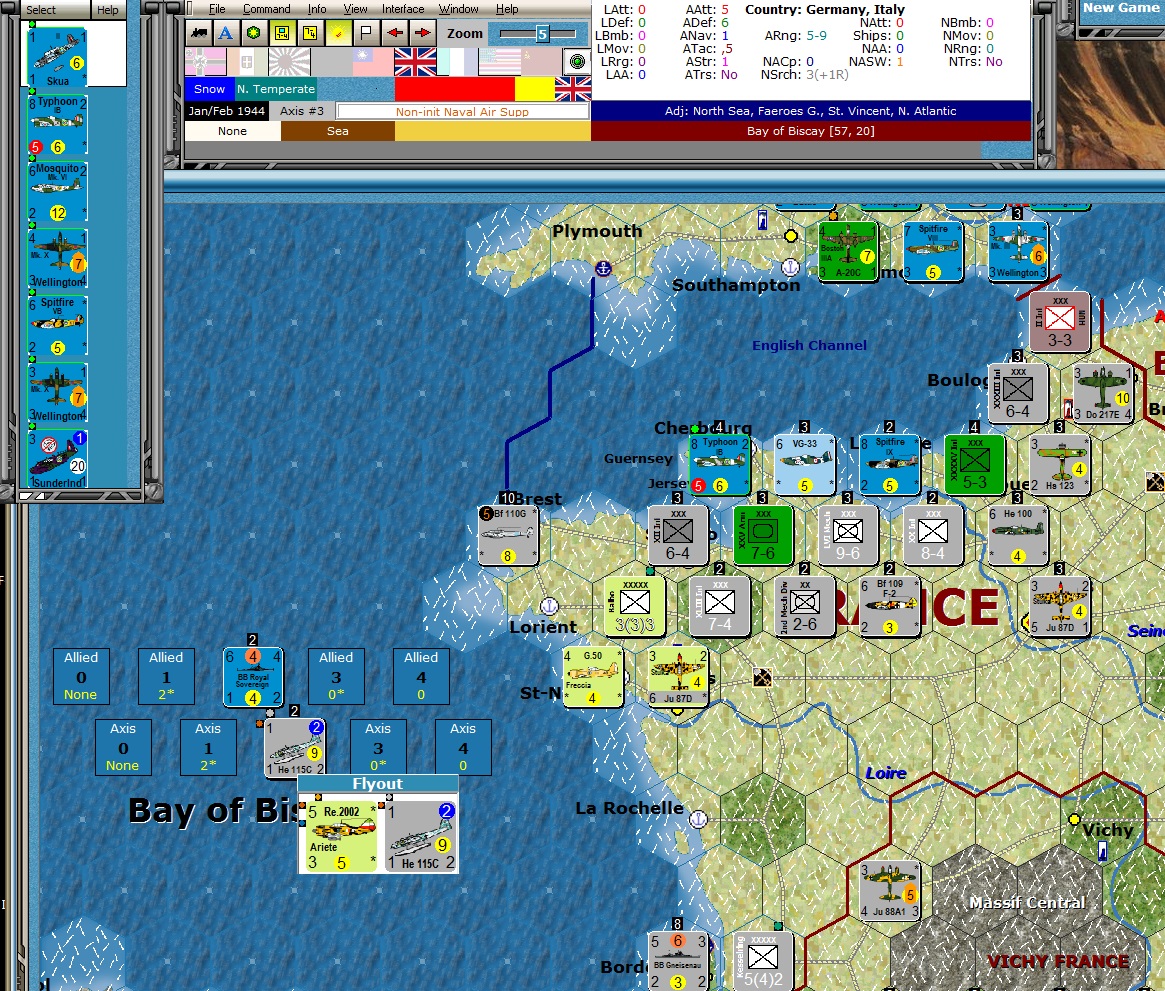Screen dimensions: 1165x991
Task: Select the Bf 109 F-2 fighter counter
Action: tap(890, 606)
